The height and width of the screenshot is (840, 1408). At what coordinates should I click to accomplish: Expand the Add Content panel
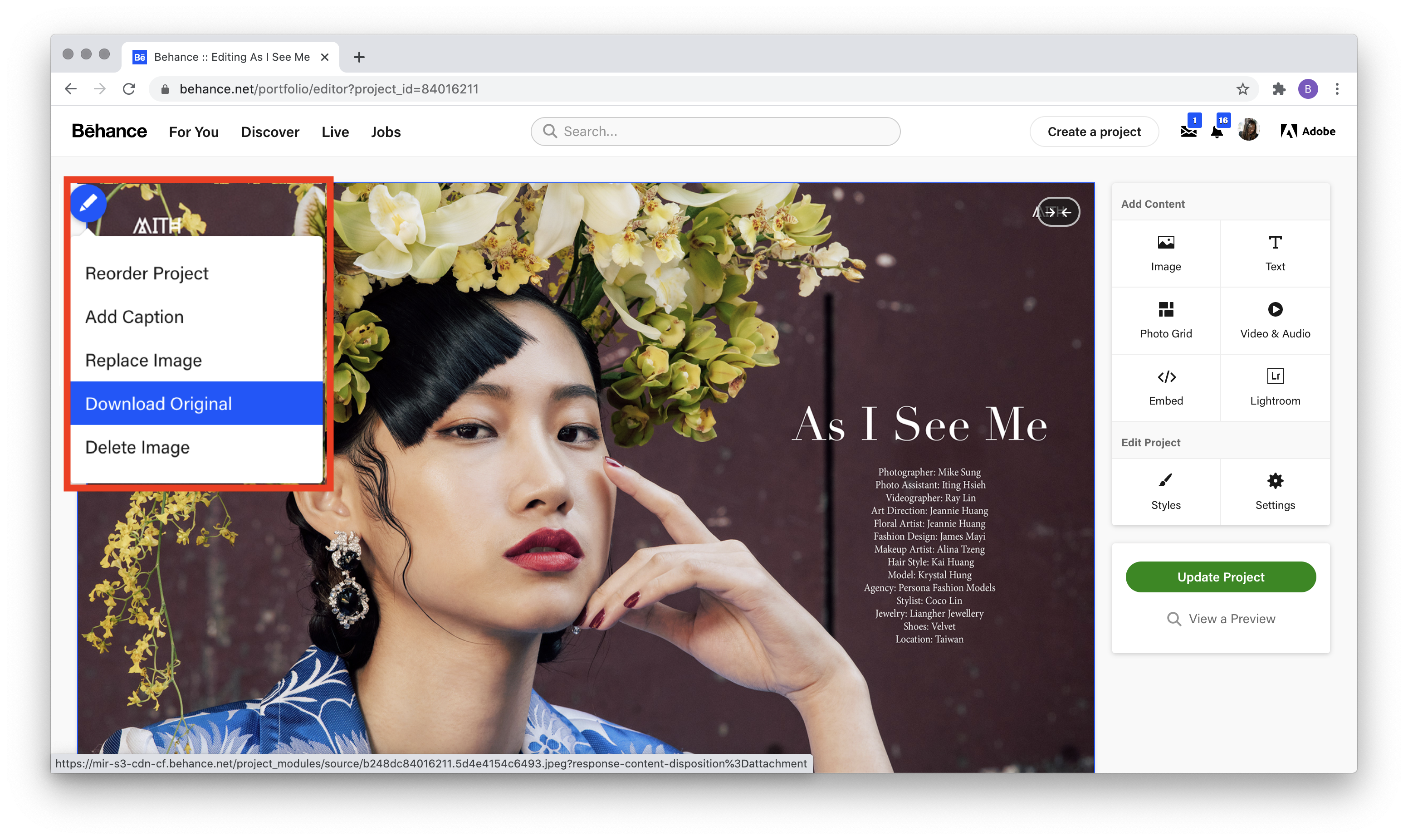pyautogui.click(x=1152, y=204)
